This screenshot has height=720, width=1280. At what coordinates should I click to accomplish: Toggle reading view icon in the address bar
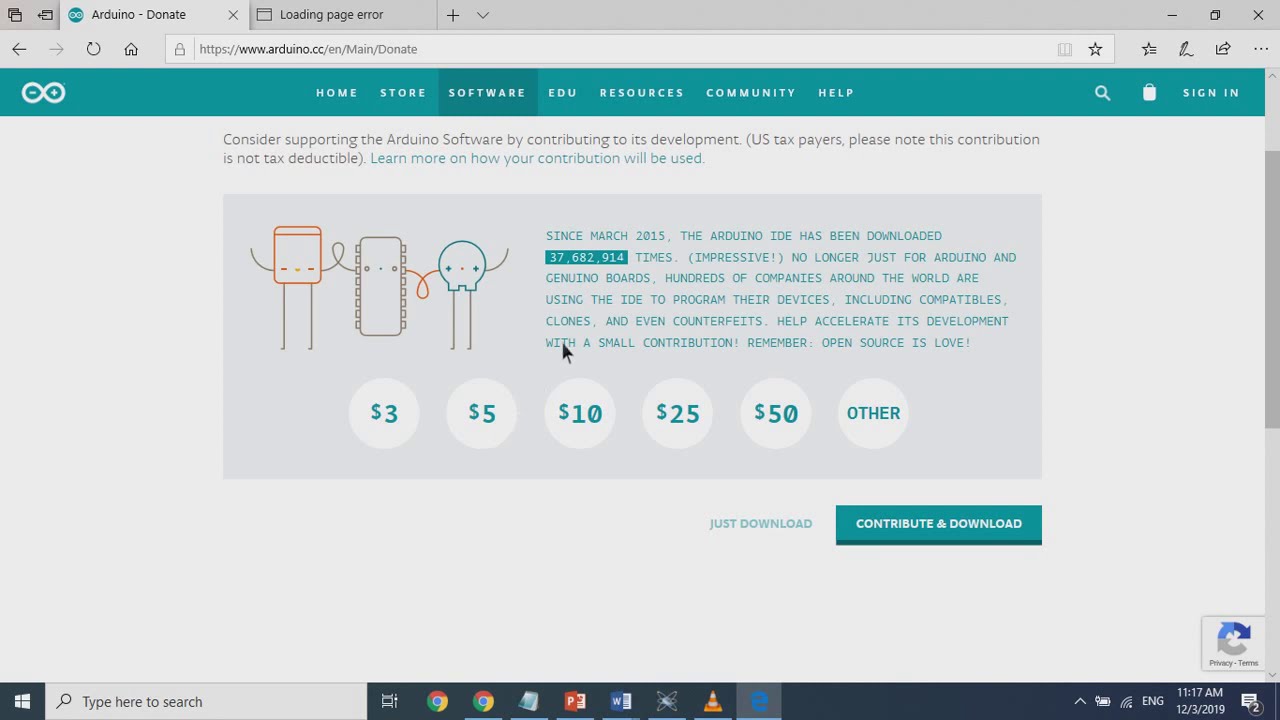click(1065, 49)
